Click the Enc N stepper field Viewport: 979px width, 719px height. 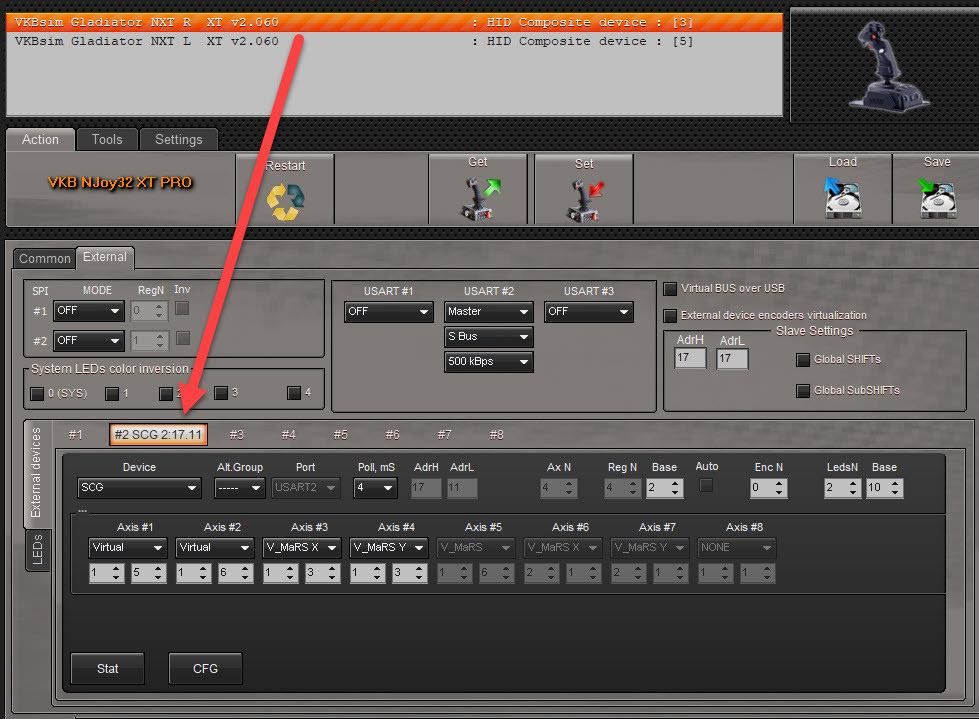coord(769,487)
